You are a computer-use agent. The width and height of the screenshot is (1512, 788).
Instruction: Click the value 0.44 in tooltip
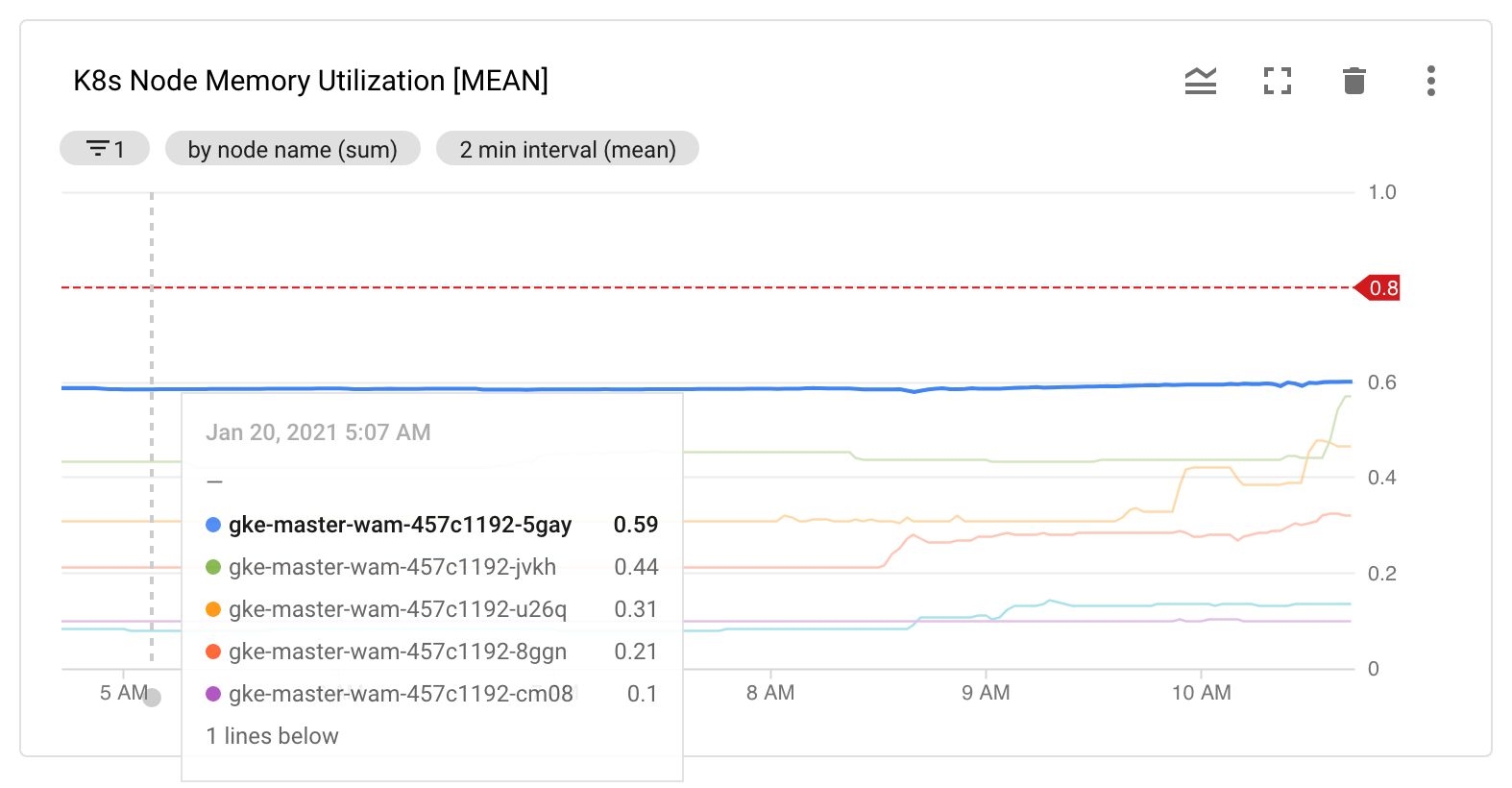(636, 567)
